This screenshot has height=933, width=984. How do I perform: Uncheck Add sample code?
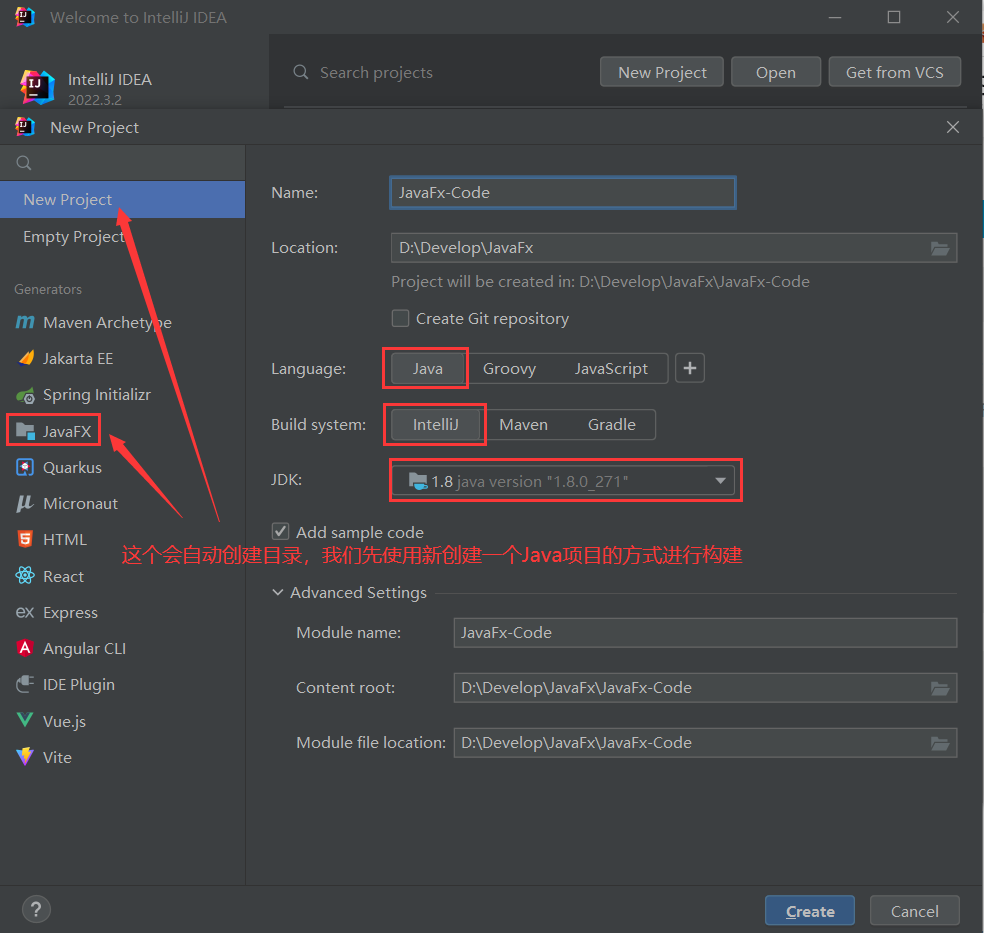[x=280, y=531]
